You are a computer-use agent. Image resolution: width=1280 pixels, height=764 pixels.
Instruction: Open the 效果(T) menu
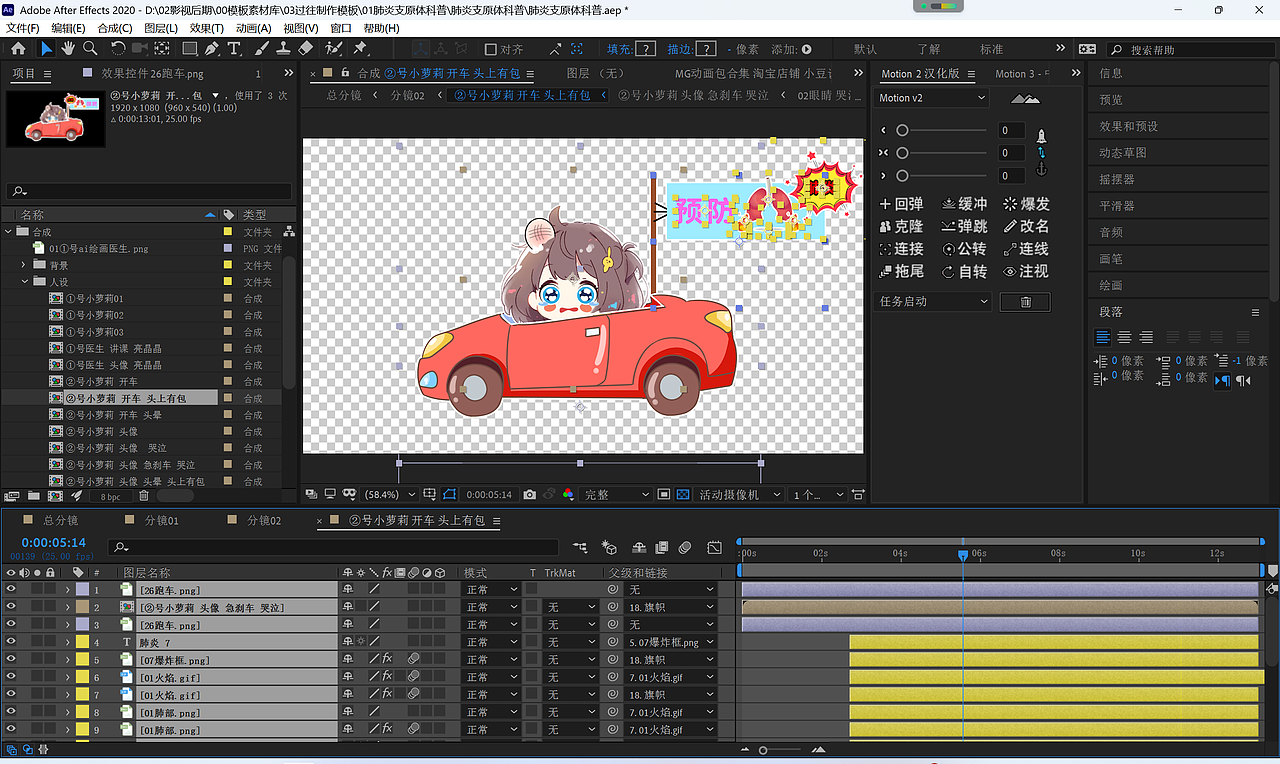(x=207, y=28)
